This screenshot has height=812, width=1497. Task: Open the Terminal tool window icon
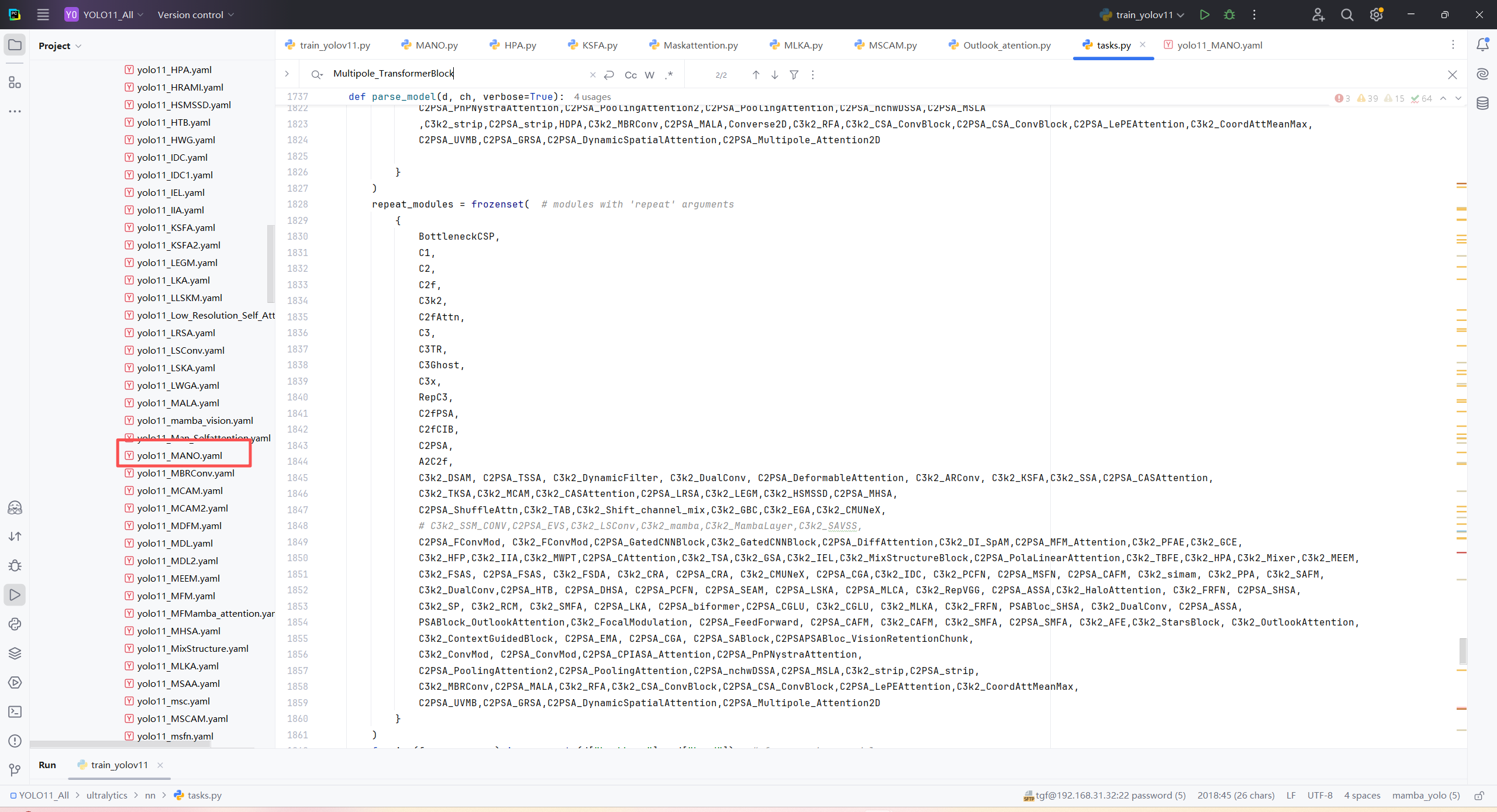coord(15,711)
